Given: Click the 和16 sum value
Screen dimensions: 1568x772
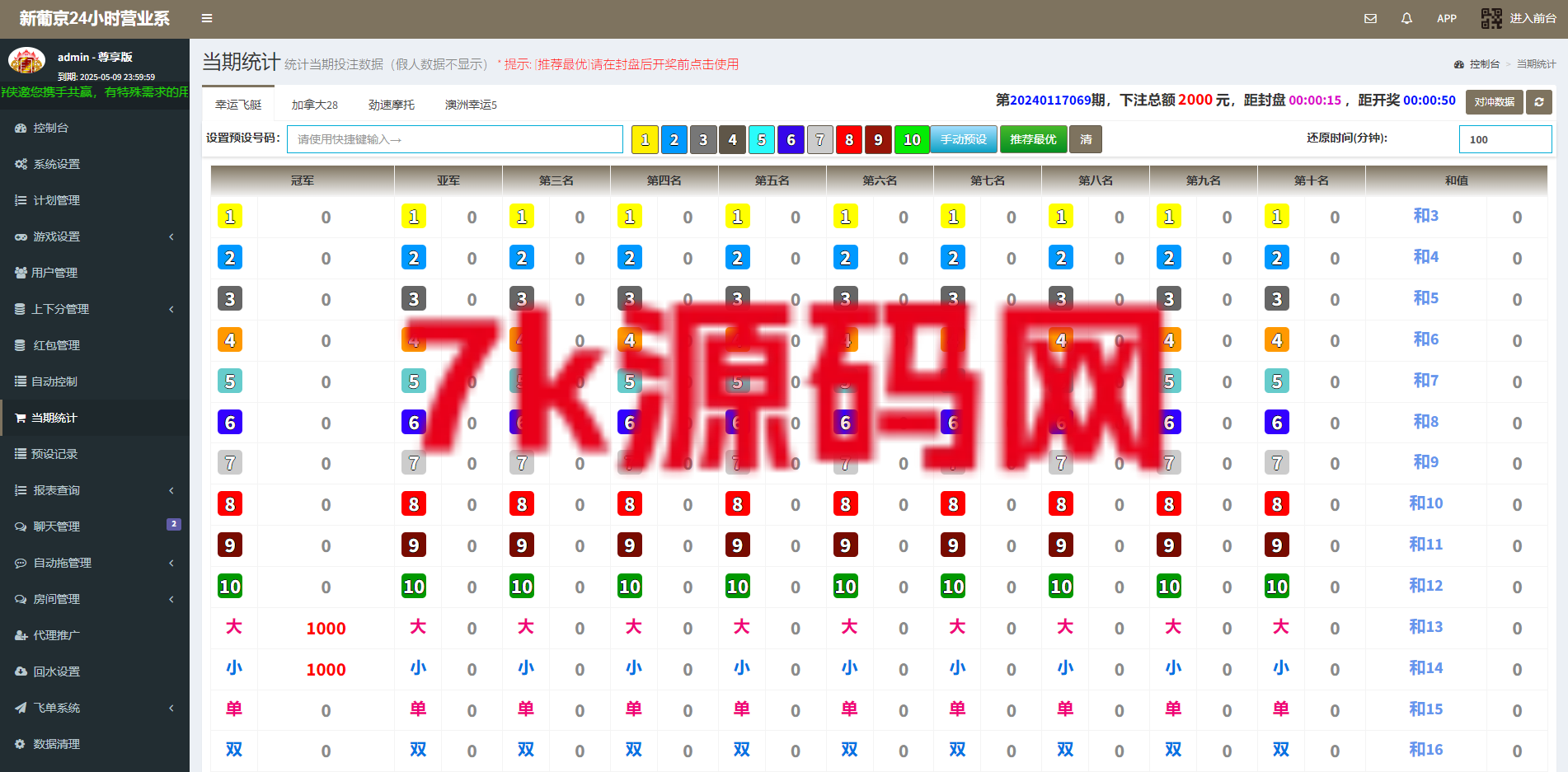Looking at the screenshot, I should [1425, 750].
